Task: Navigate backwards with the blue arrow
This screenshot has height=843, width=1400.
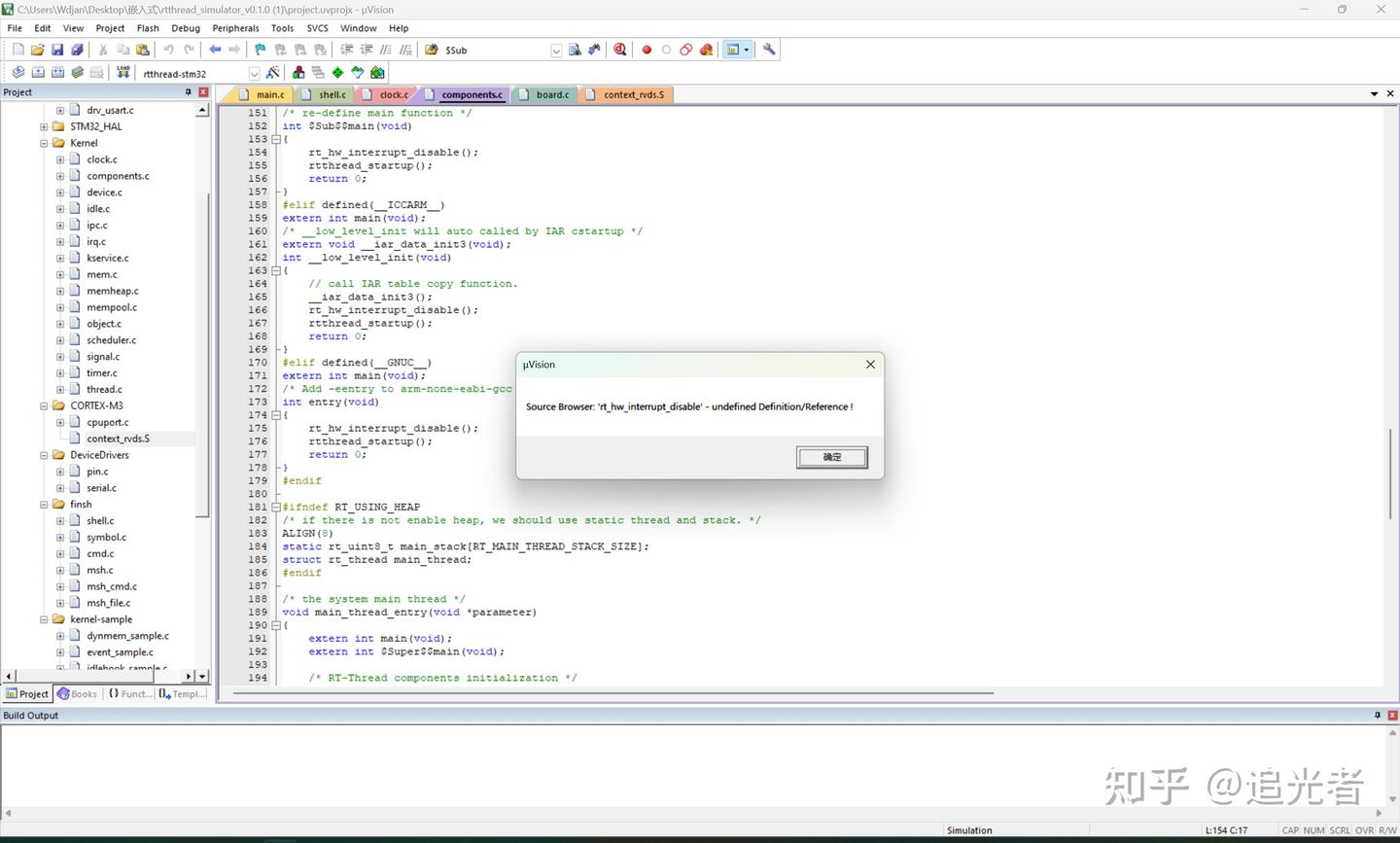Action: [x=215, y=50]
